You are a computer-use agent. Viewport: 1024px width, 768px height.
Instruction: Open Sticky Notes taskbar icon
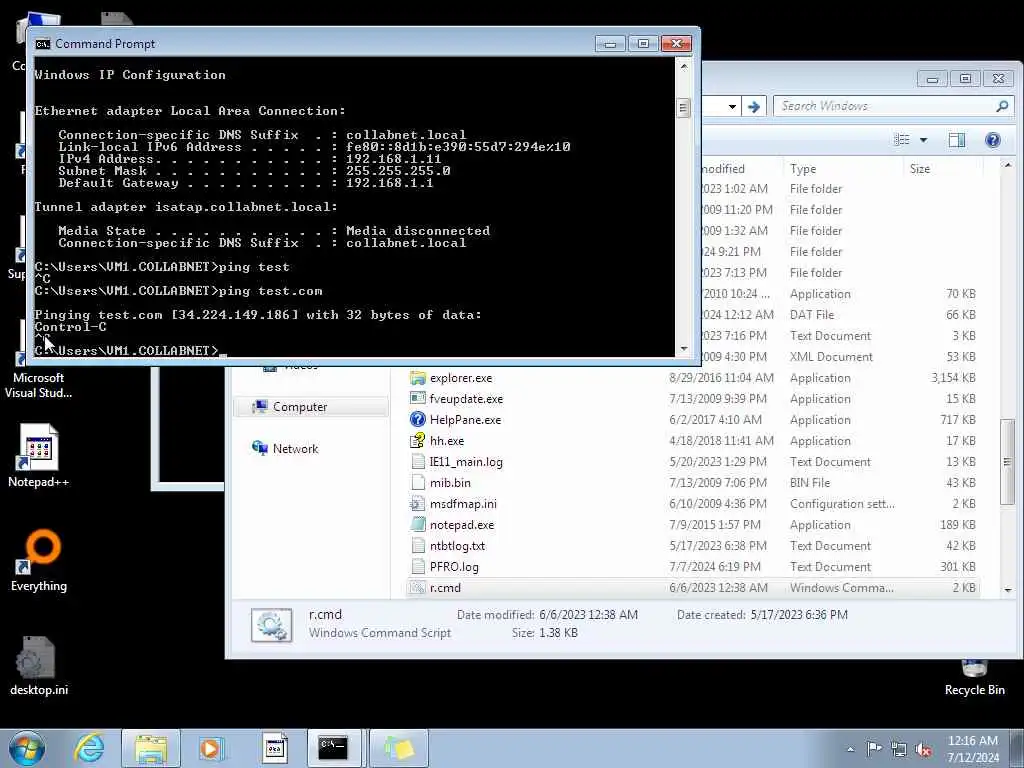[399, 748]
